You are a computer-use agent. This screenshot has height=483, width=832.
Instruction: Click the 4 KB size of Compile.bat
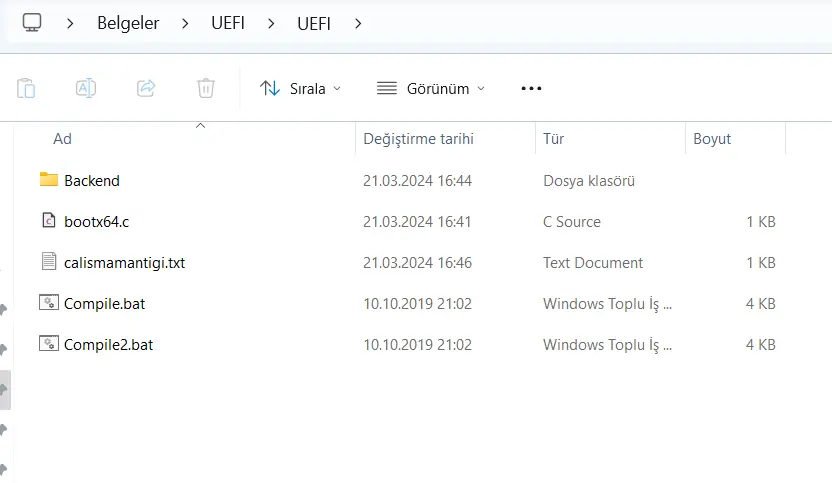[761, 304]
